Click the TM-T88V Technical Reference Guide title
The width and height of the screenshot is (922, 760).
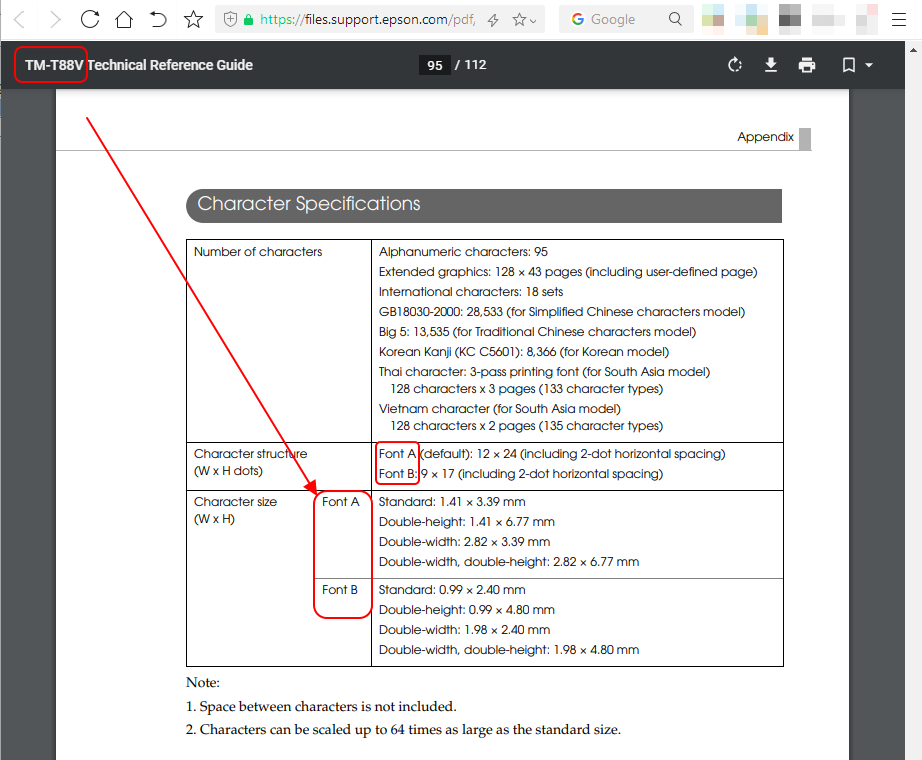click(x=139, y=65)
